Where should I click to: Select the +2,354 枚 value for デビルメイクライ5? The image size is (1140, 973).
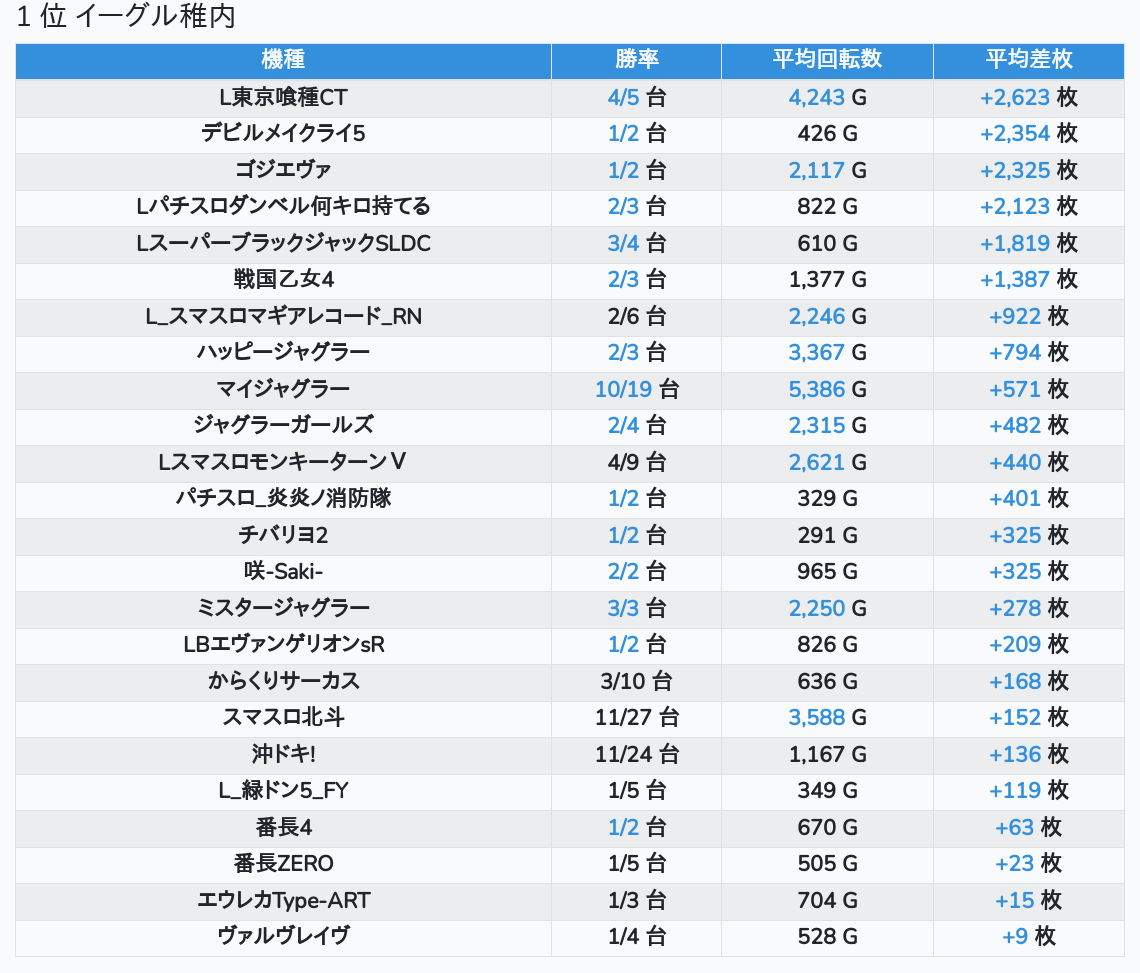click(1029, 134)
